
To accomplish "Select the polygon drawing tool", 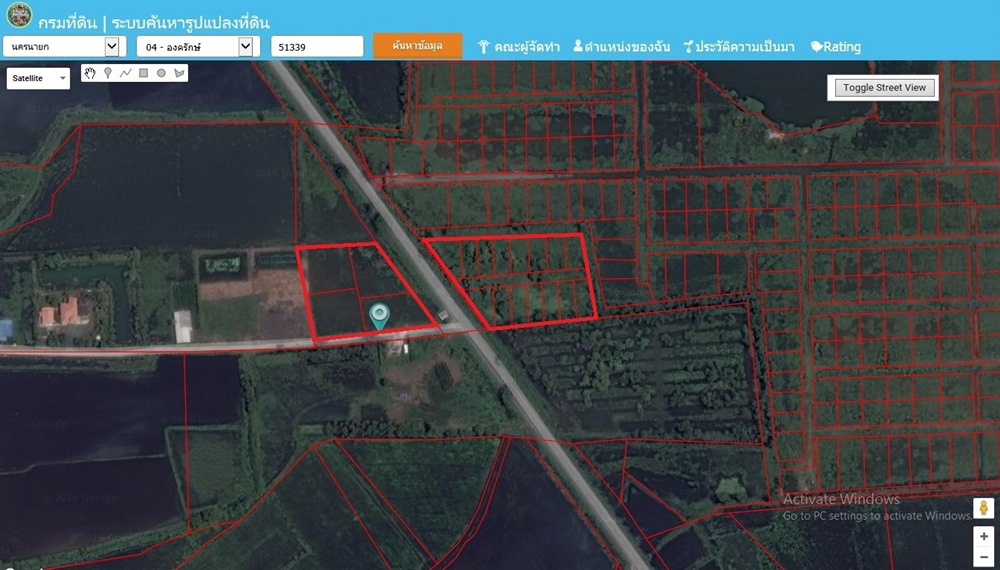I will pos(179,73).
